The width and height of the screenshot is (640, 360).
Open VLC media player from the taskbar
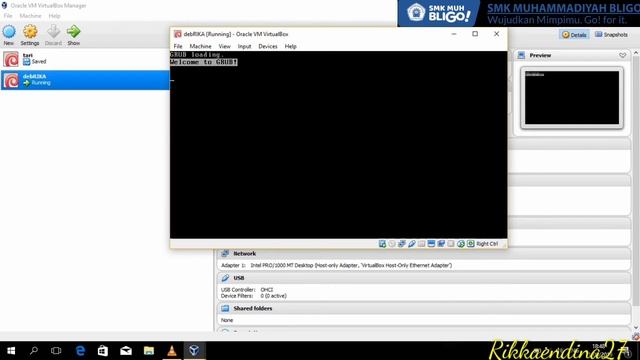pyautogui.click(x=171, y=351)
